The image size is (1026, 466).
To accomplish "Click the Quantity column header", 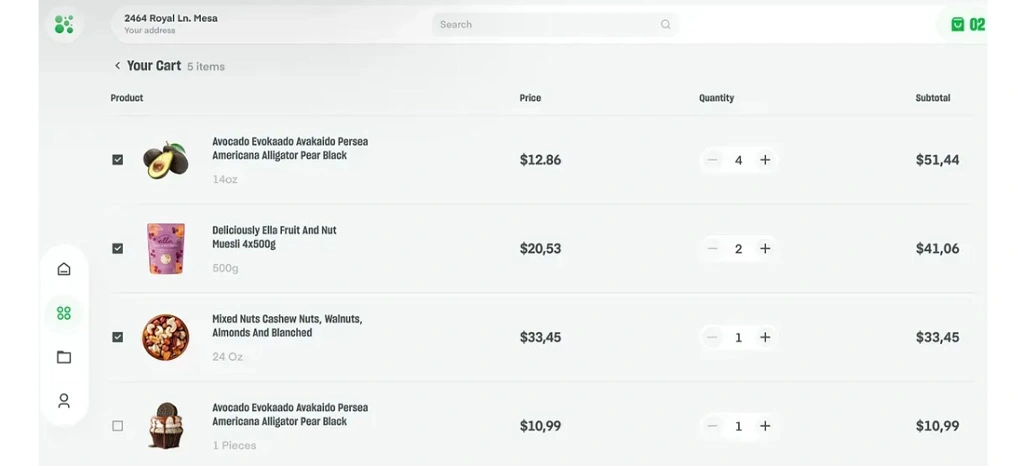I will click(716, 98).
